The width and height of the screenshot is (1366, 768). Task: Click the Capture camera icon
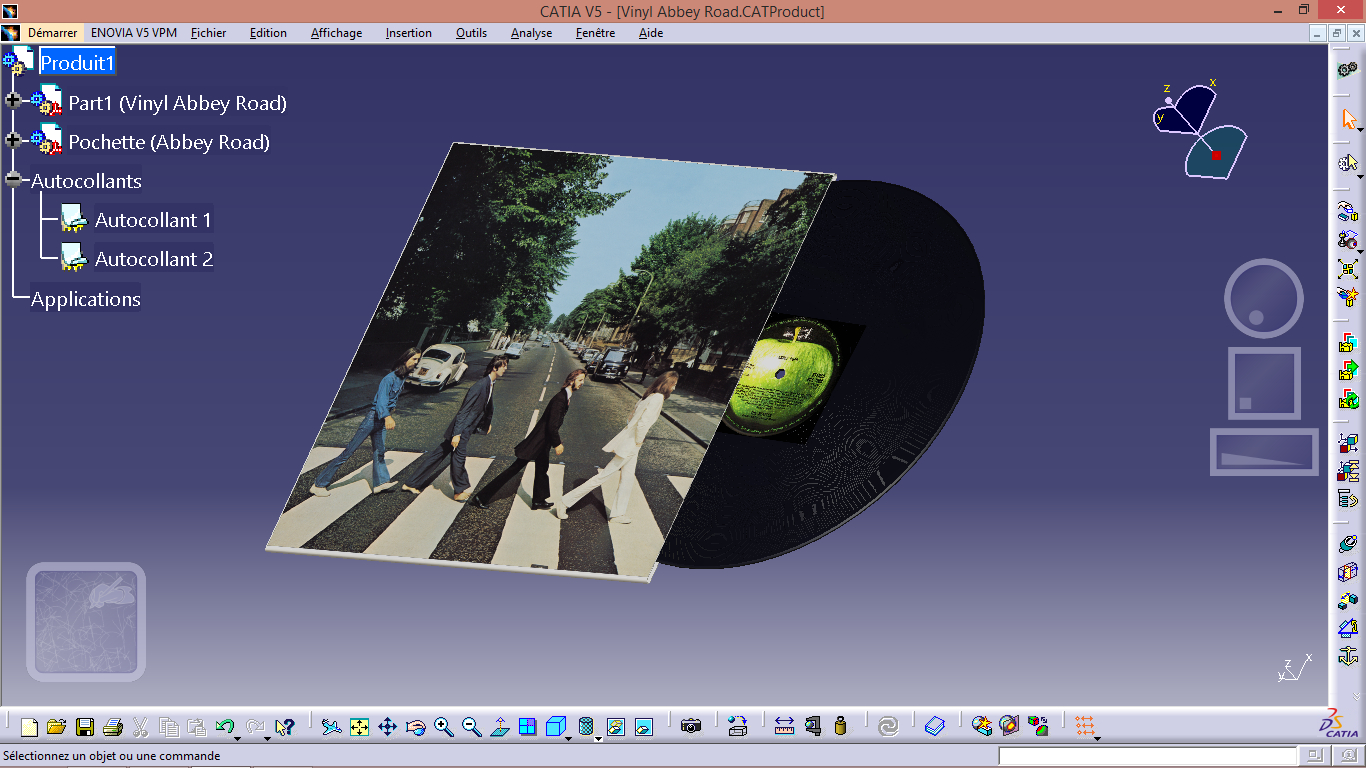pos(691,727)
